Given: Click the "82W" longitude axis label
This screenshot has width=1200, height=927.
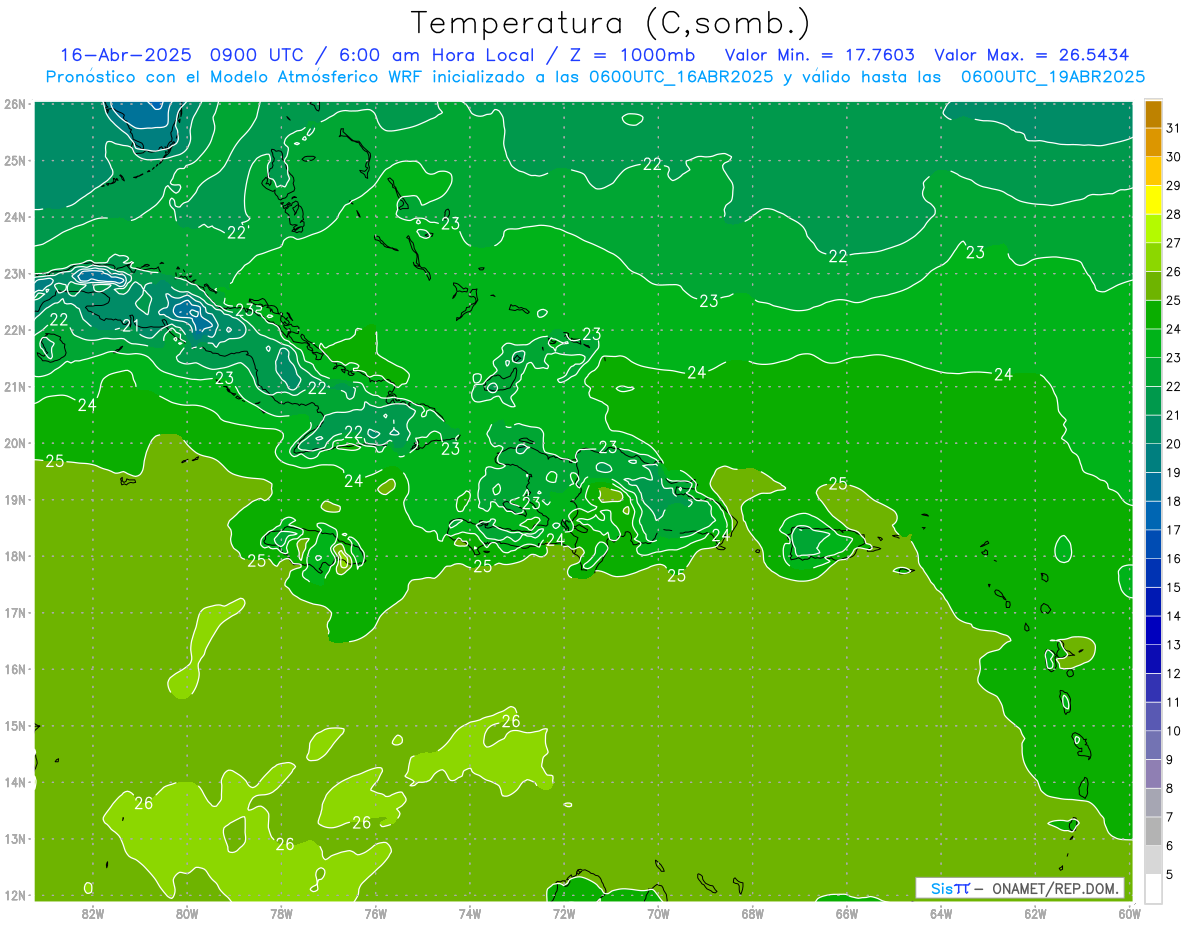Looking at the screenshot, I should [93, 914].
